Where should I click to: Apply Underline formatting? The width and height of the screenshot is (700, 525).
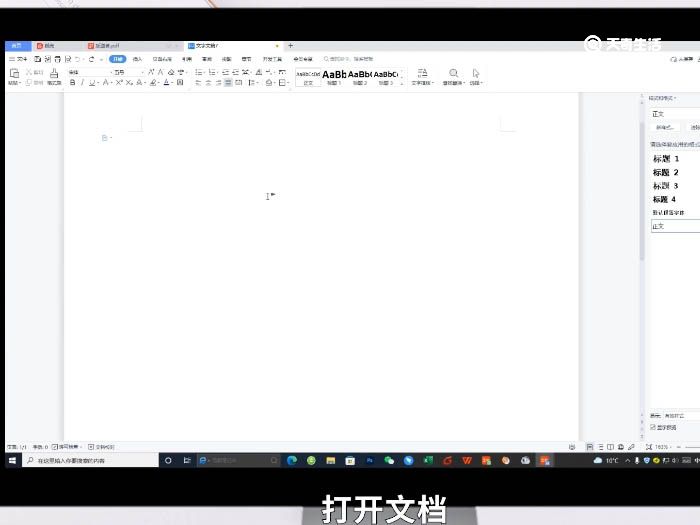point(92,83)
